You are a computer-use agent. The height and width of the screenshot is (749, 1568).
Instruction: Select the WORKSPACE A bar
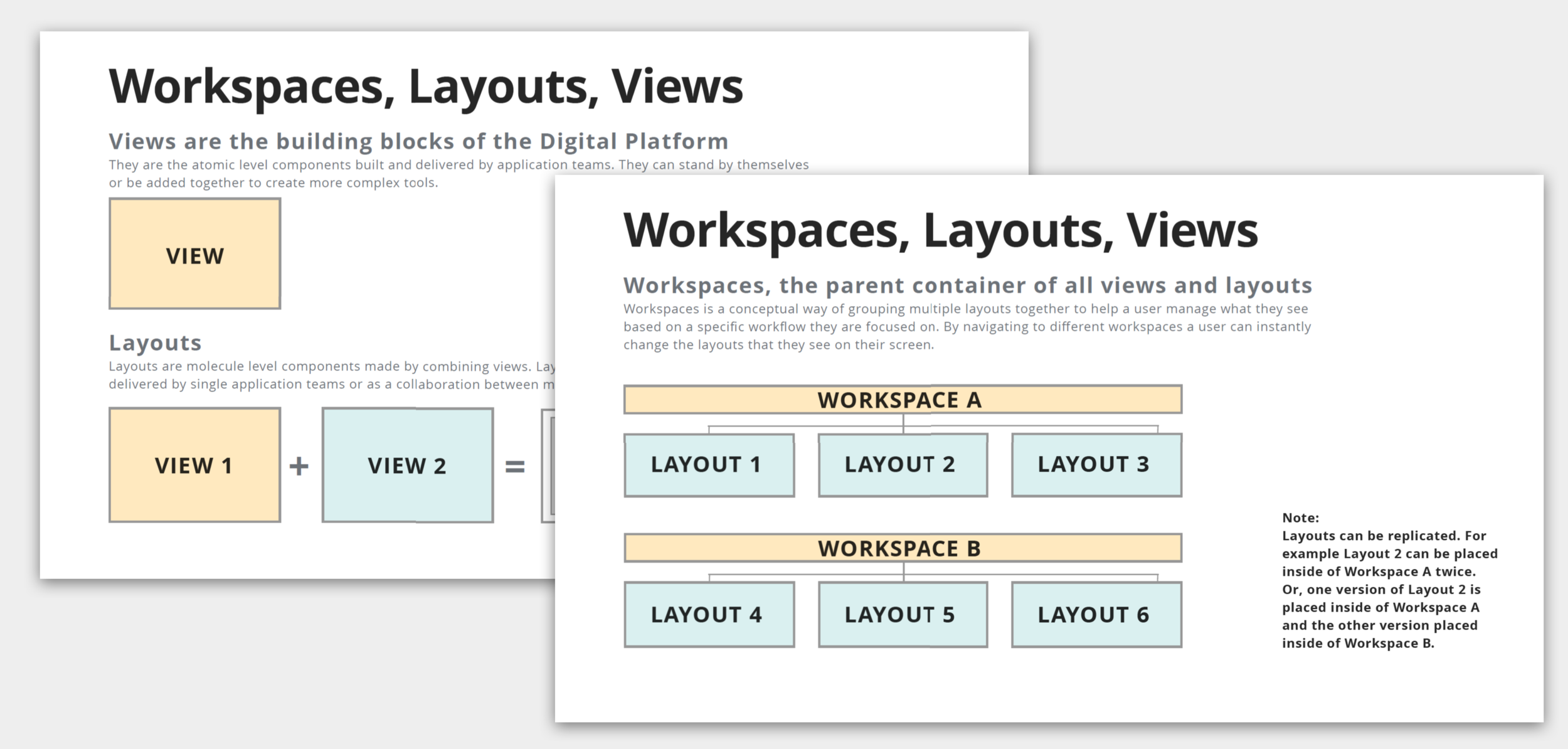click(x=903, y=400)
